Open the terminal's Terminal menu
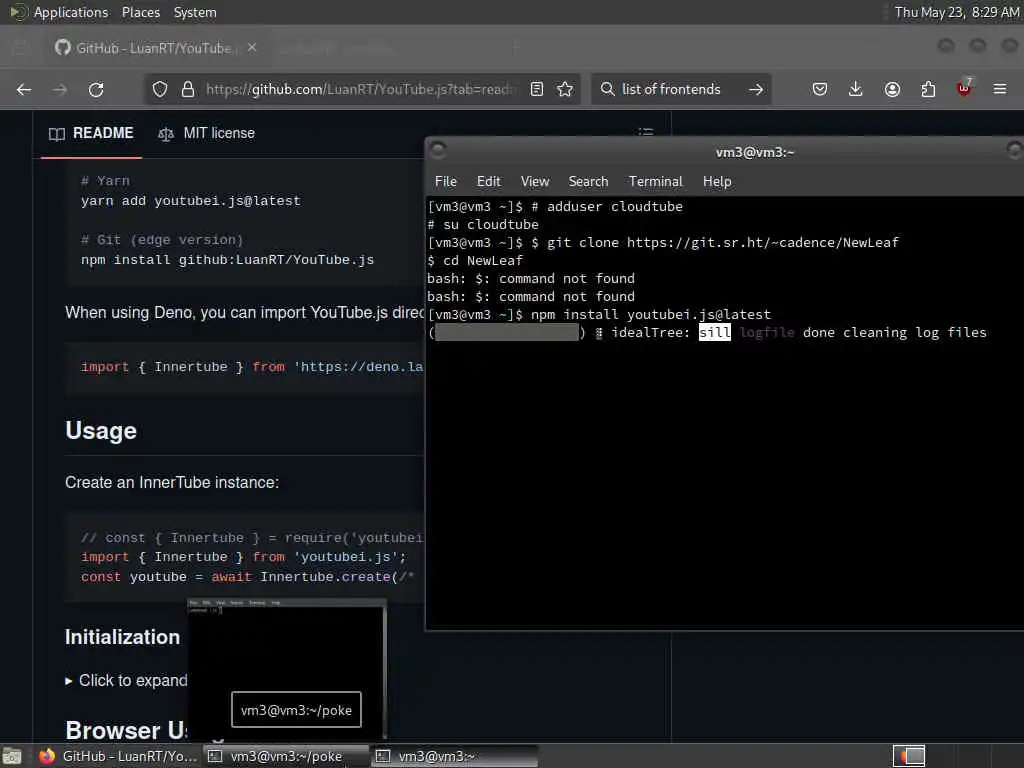This screenshot has width=1024, height=768. coord(656,182)
